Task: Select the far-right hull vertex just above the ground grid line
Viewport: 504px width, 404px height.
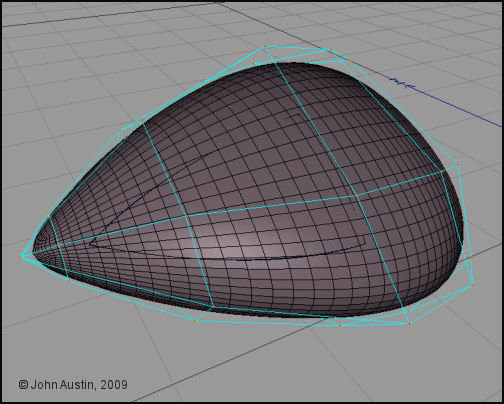Action: click(472, 259)
